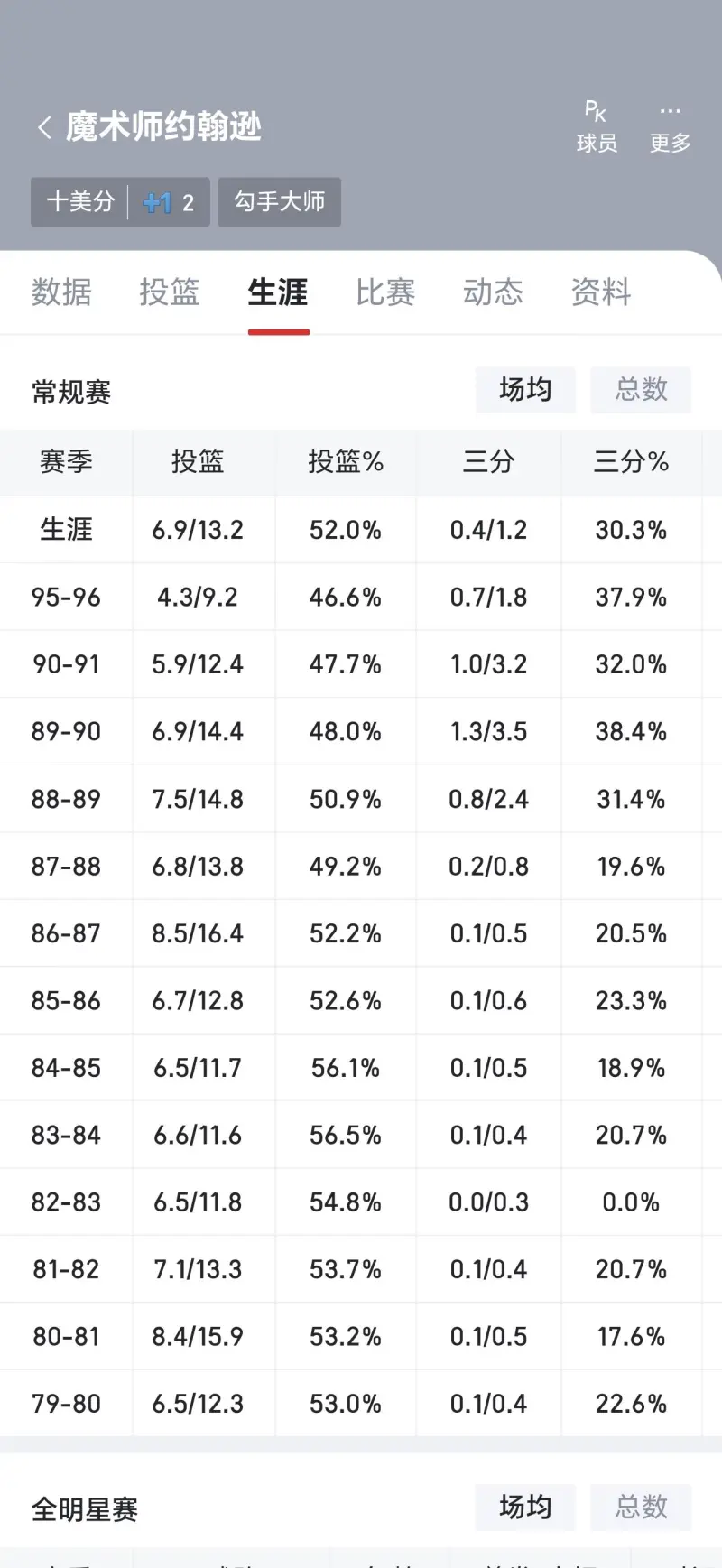Open the 比赛 tab
The image size is (722, 1568).
coord(385,292)
